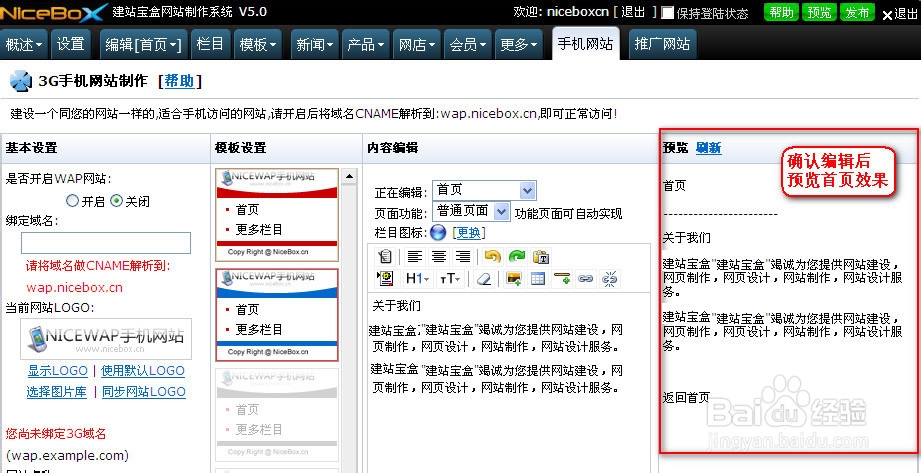Expand the 编辑[首页] menu
This screenshot has width=921, height=473.
point(143,45)
